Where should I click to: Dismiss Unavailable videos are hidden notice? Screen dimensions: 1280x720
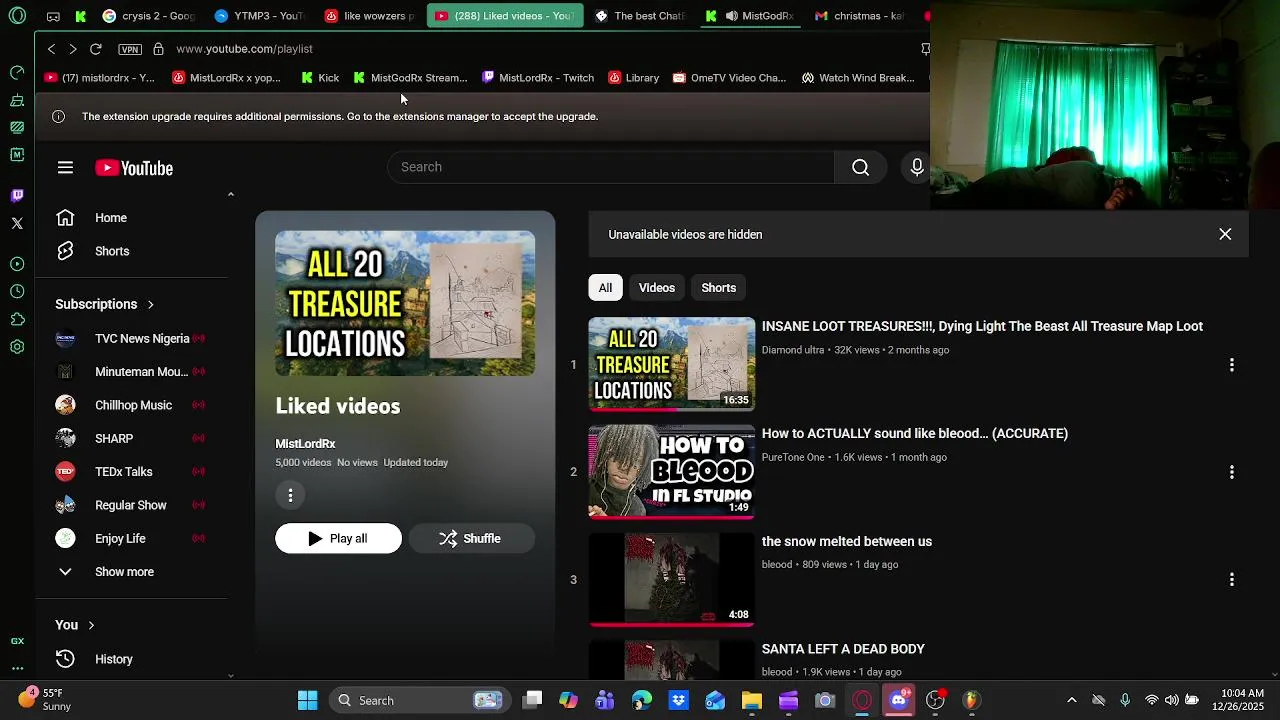pos(1225,234)
